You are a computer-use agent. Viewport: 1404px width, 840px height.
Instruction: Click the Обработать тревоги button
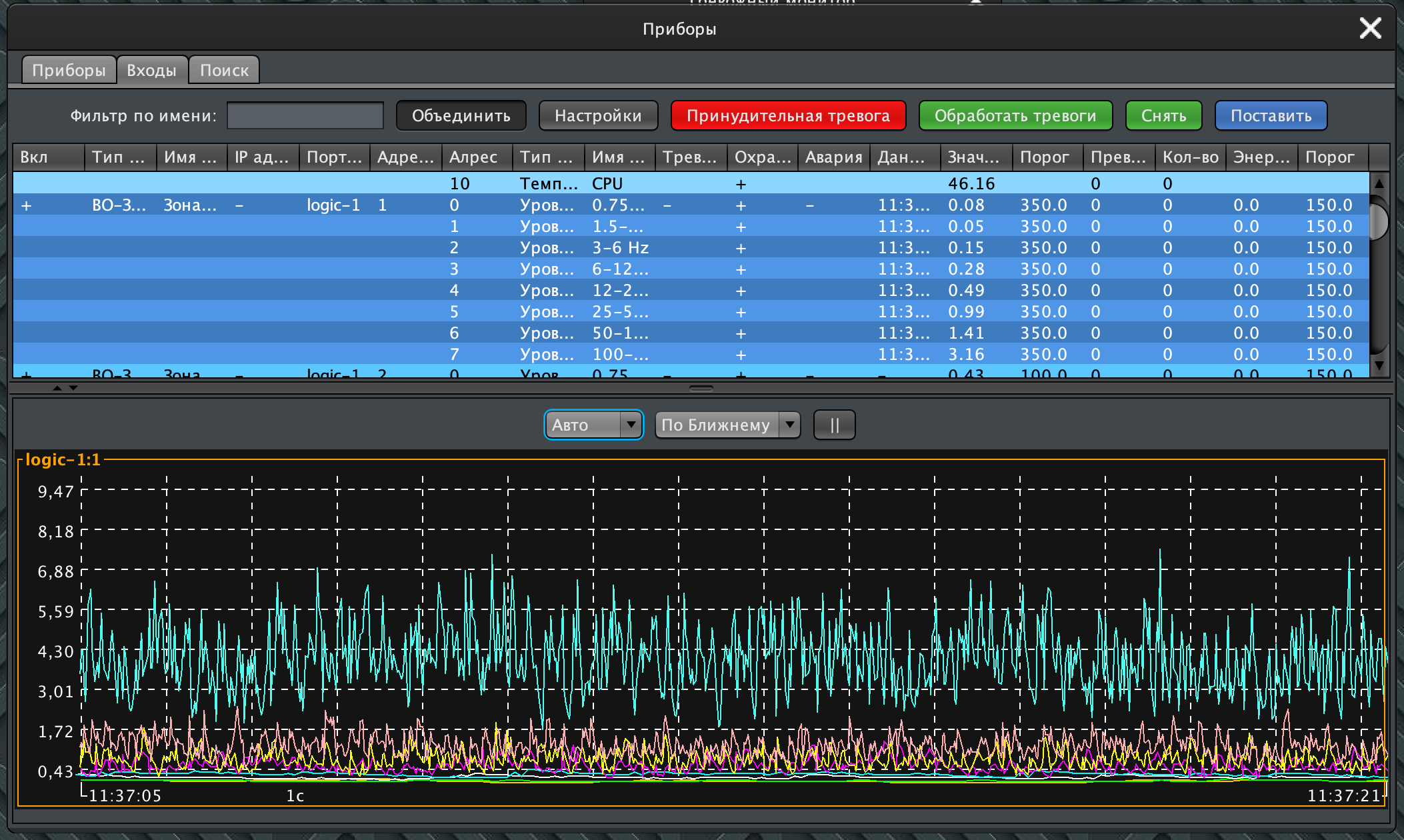[1015, 116]
